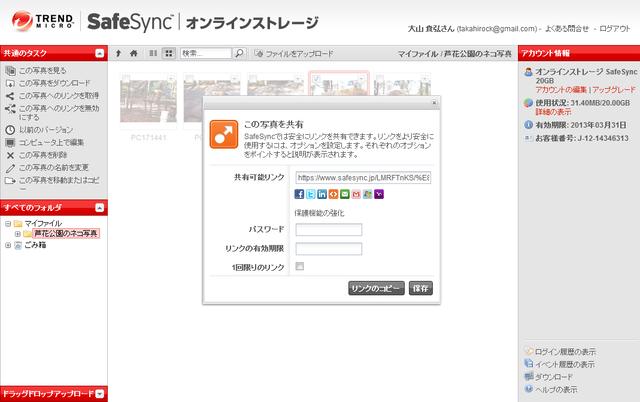Image resolution: width=640 pixels, height=402 pixels.
Task: Collapse the マイファイル tree node
Action: tap(8, 224)
